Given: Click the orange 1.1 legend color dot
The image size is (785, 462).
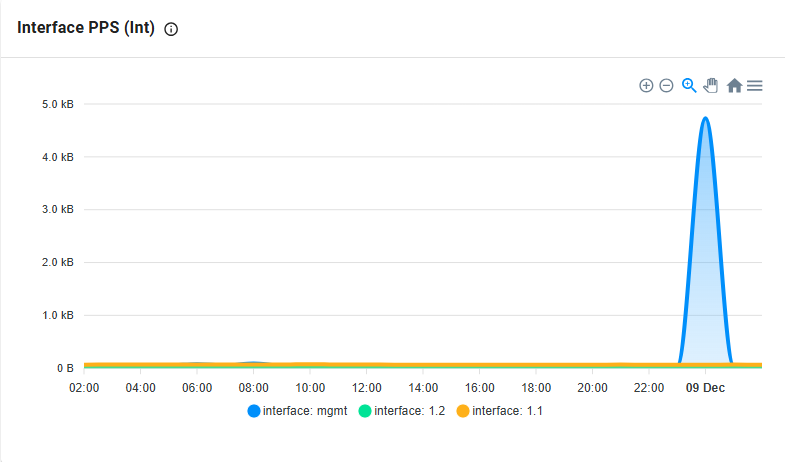Looking at the screenshot, I should 463,411.
